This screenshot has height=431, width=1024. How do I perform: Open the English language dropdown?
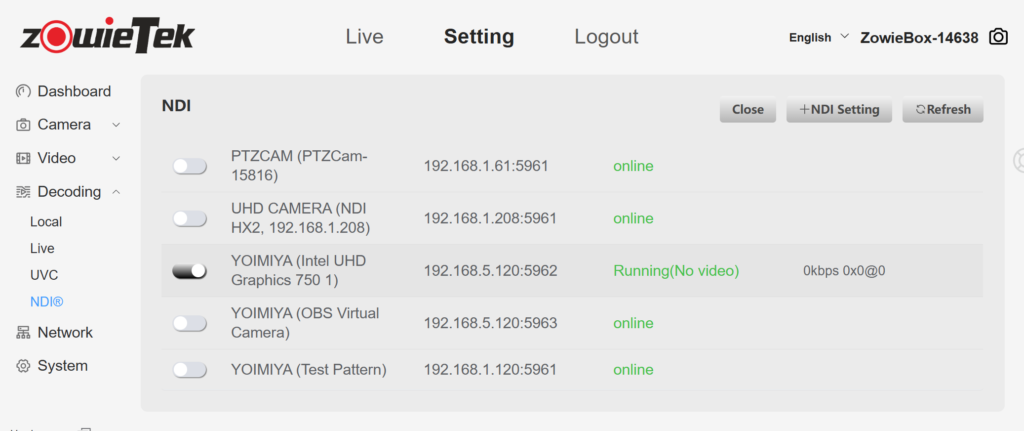click(818, 37)
